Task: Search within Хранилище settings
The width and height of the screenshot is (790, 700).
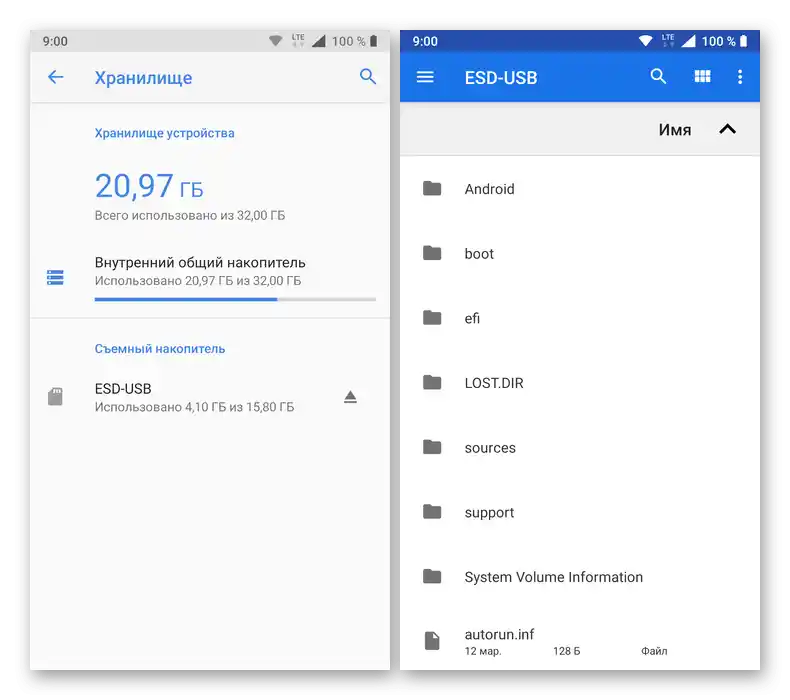Action: point(368,77)
